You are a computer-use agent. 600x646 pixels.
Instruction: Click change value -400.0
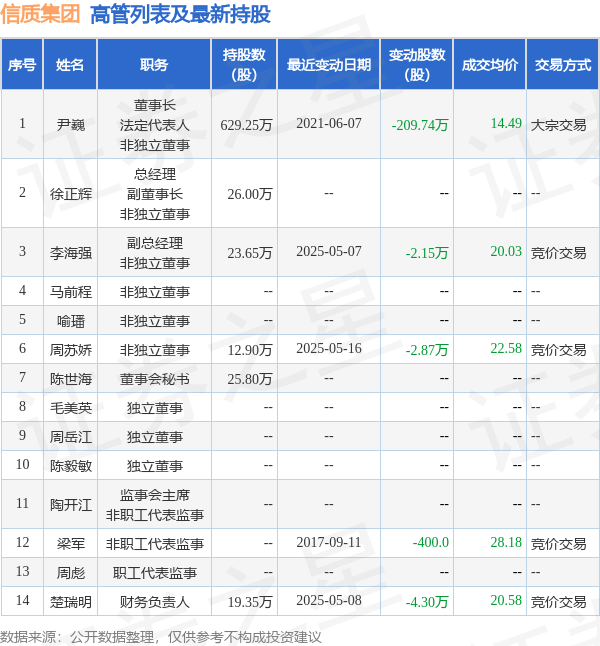click(431, 542)
